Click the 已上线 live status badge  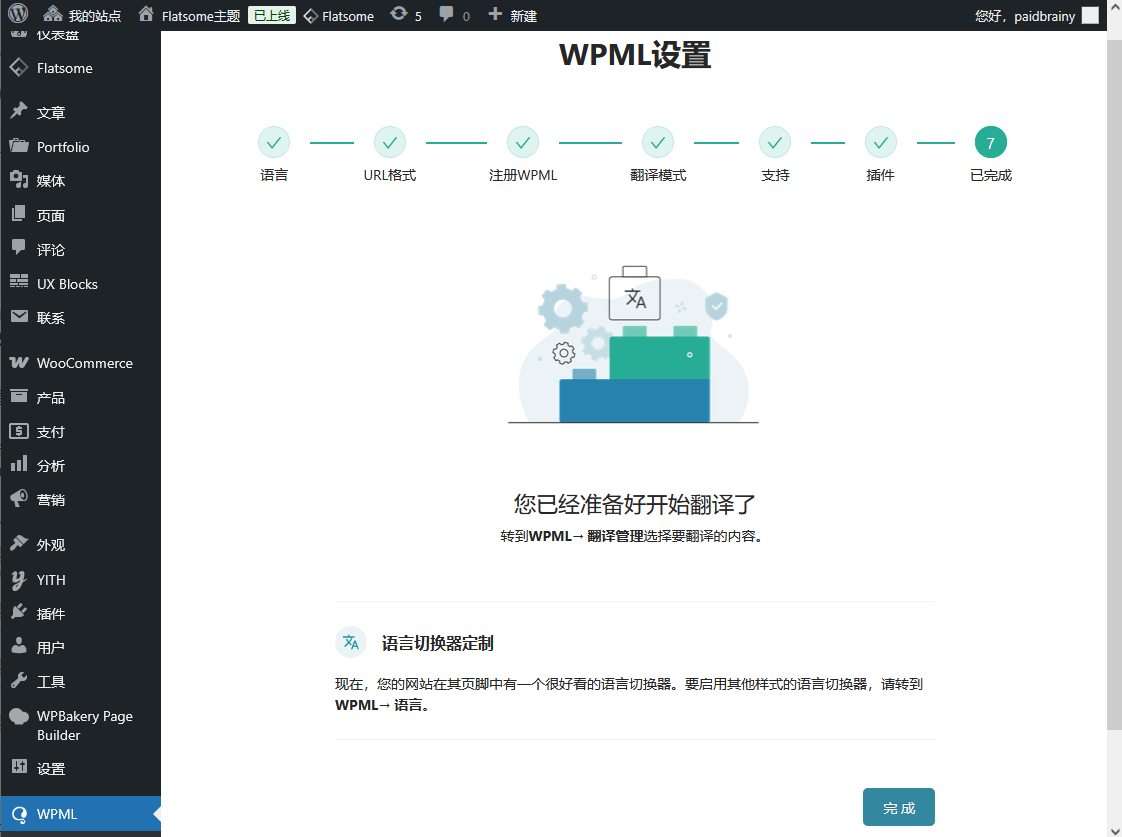pyautogui.click(x=272, y=15)
